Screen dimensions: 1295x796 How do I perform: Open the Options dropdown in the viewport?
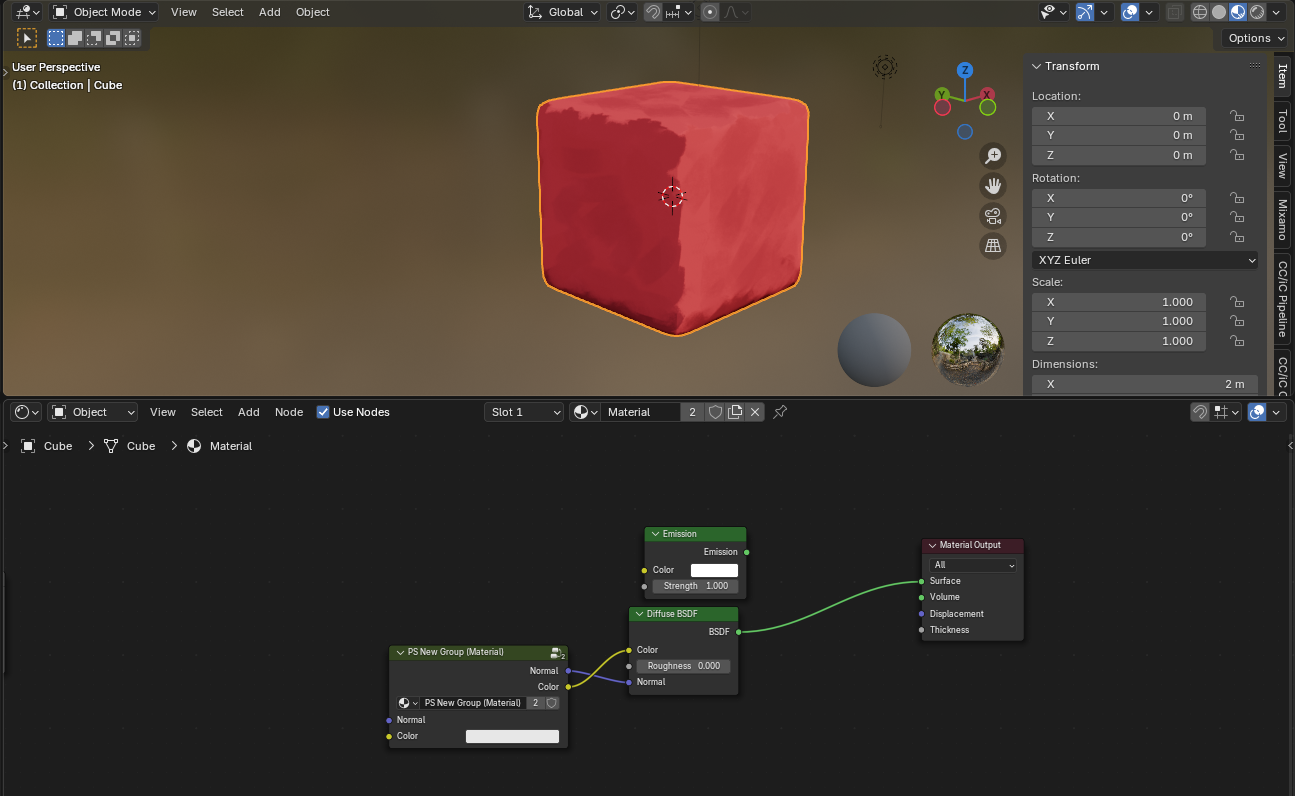click(x=1255, y=38)
